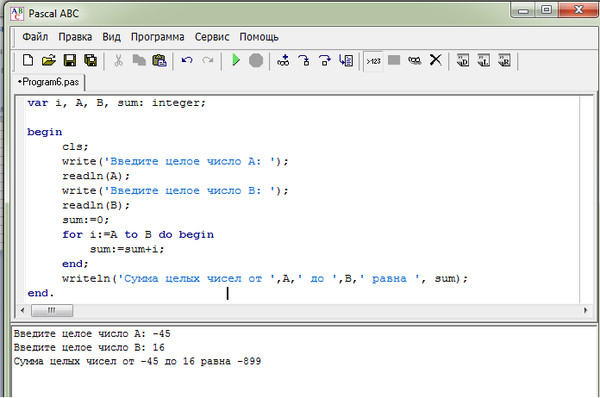The height and width of the screenshot is (398, 600).
Task: Click the toolbar icon labeled L
Action: (484, 60)
